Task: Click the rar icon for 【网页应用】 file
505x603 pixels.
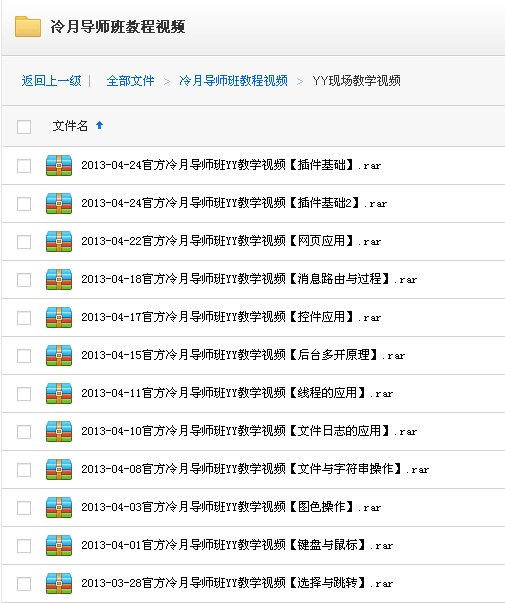Action: [x=59, y=241]
